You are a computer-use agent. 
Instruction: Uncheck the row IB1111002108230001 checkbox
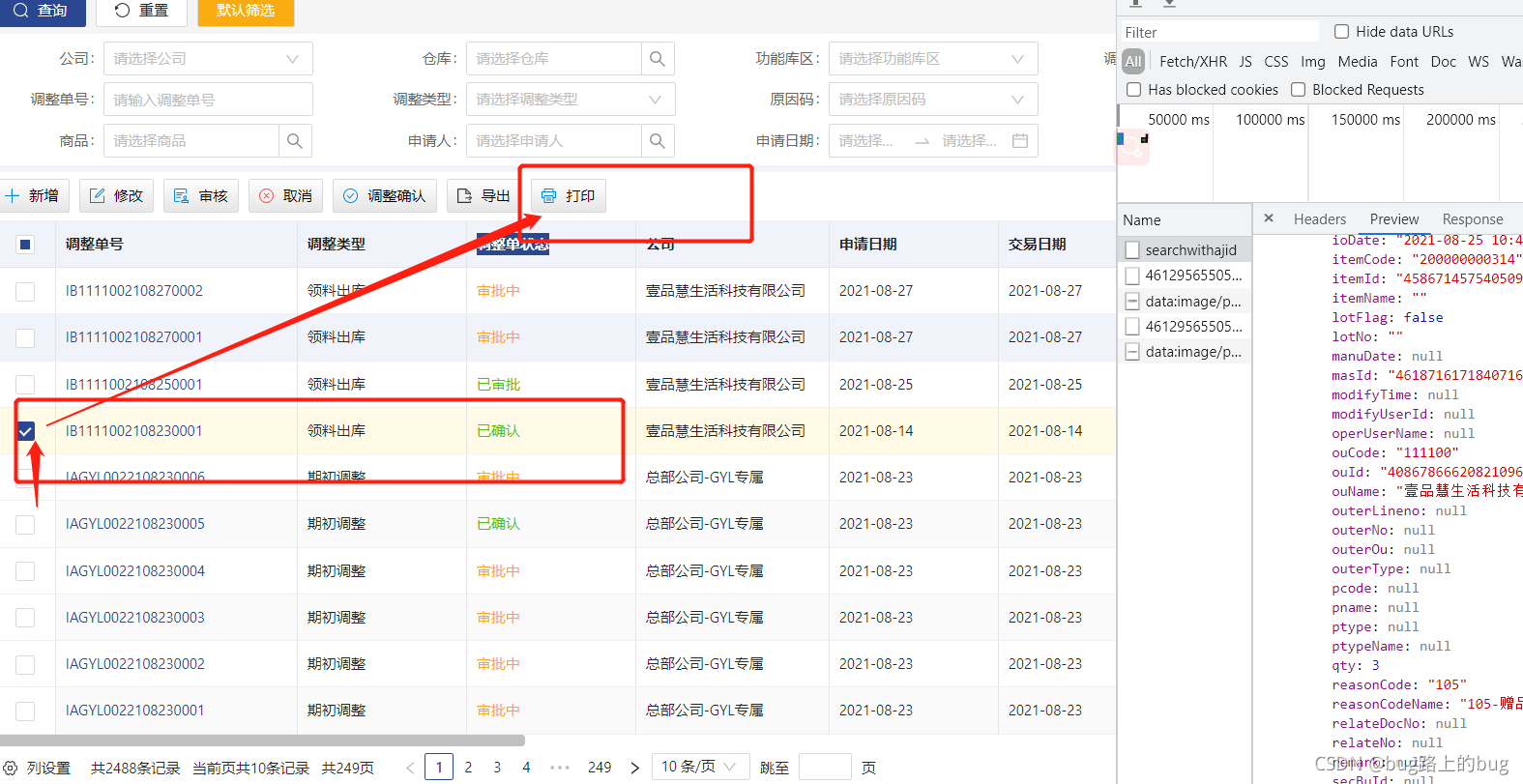click(x=26, y=431)
